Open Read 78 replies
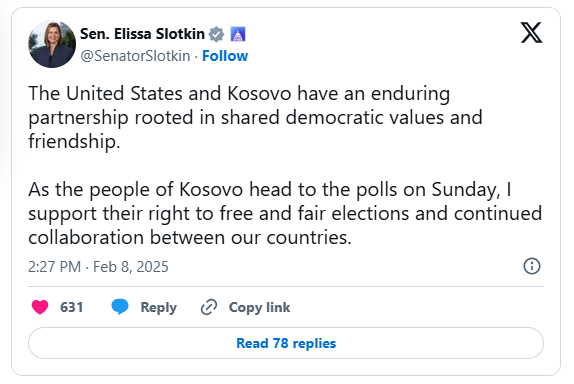The height and width of the screenshot is (384, 574). [x=286, y=343]
